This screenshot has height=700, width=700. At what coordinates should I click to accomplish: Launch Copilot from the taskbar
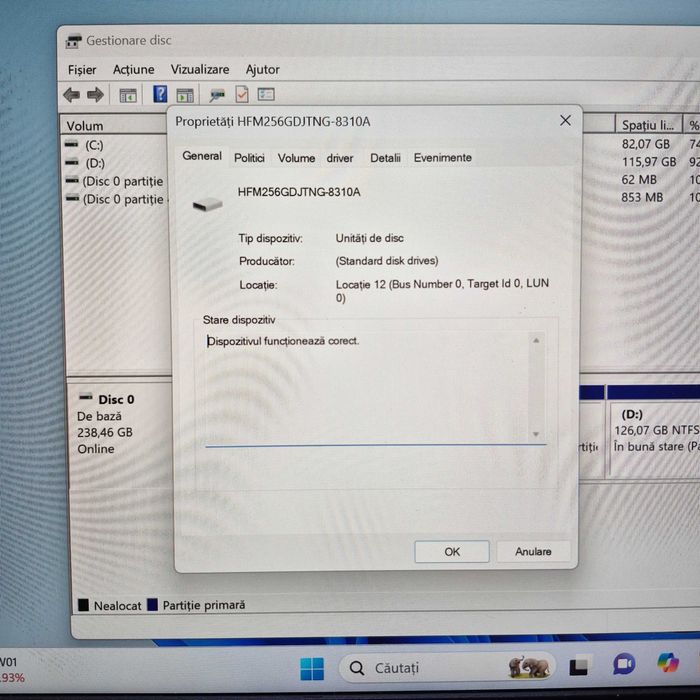pos(668,662)
